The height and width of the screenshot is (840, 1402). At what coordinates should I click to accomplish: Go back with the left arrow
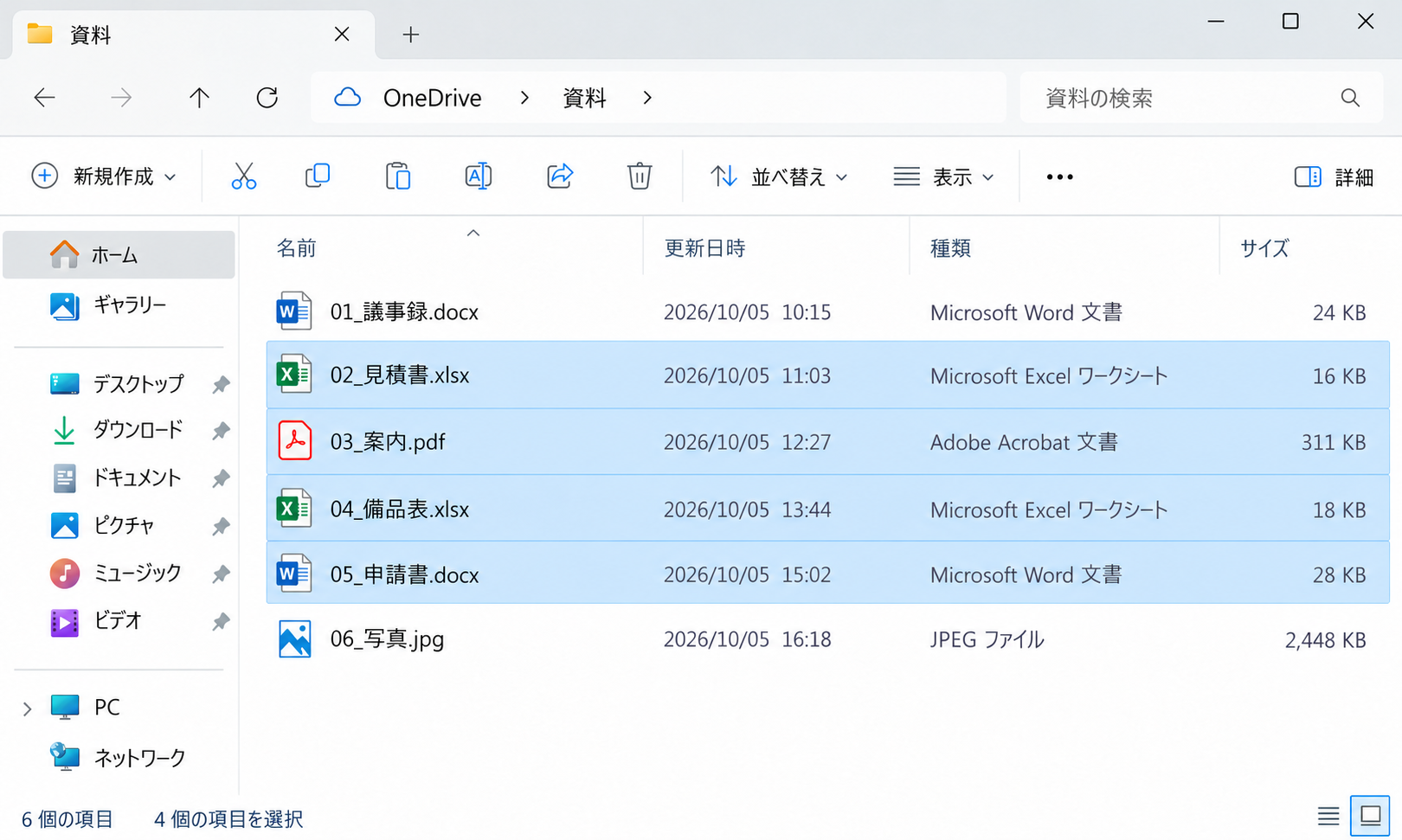(44, 98)
